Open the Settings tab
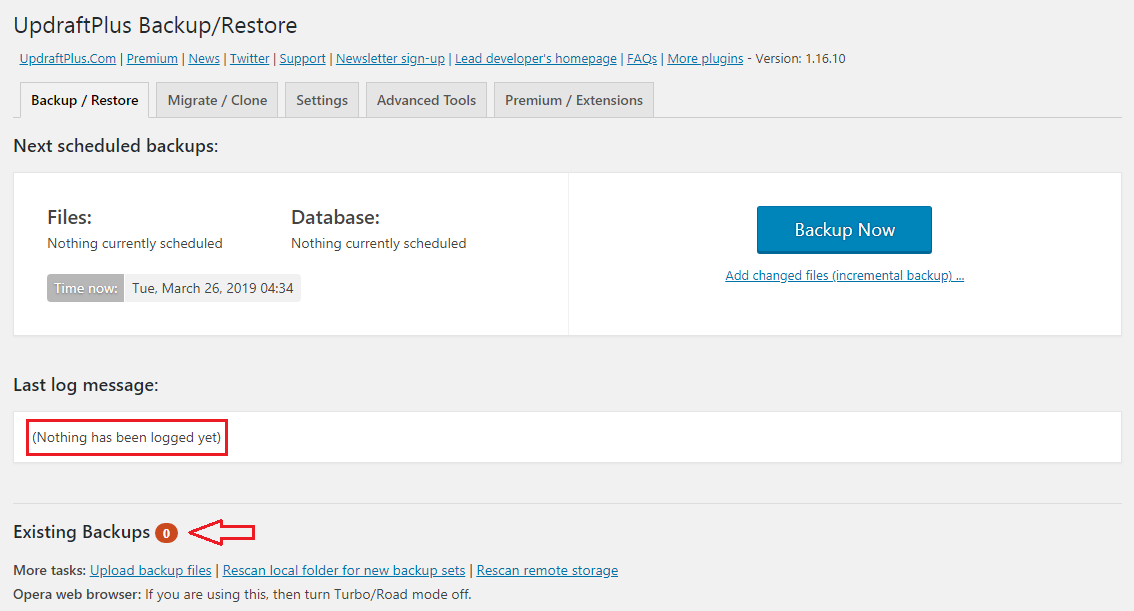1134x611 pixels. (x=322, y=100)
